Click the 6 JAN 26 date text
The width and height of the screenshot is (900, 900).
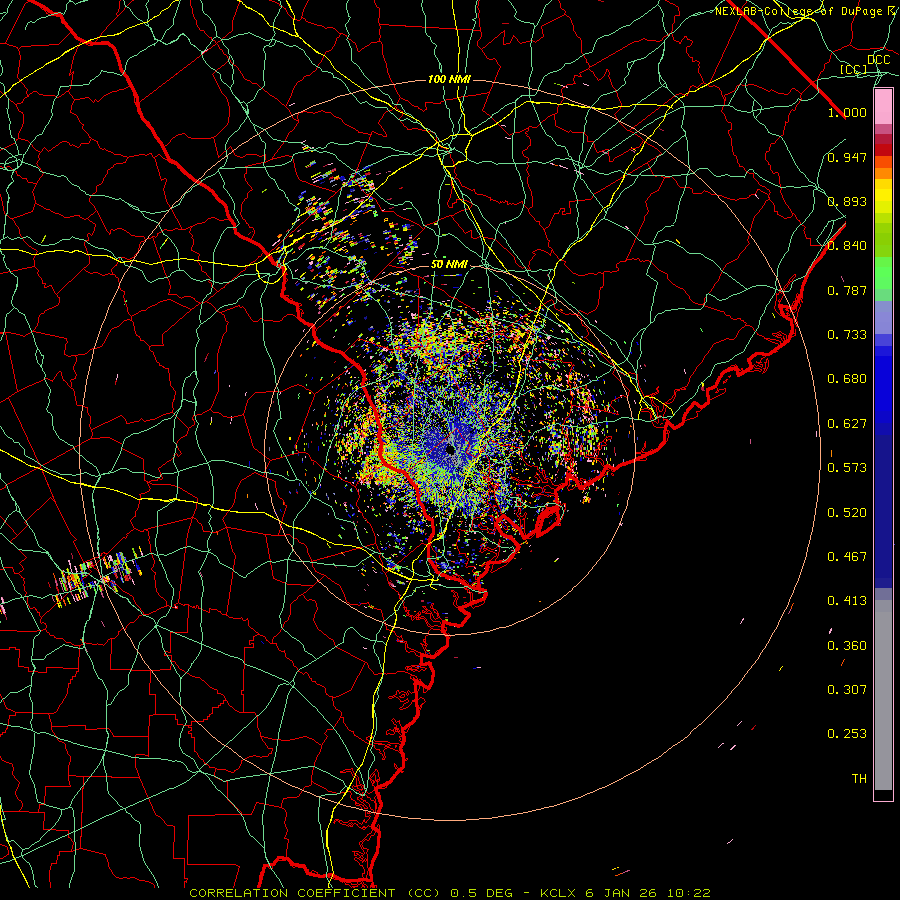coord(622,893)
